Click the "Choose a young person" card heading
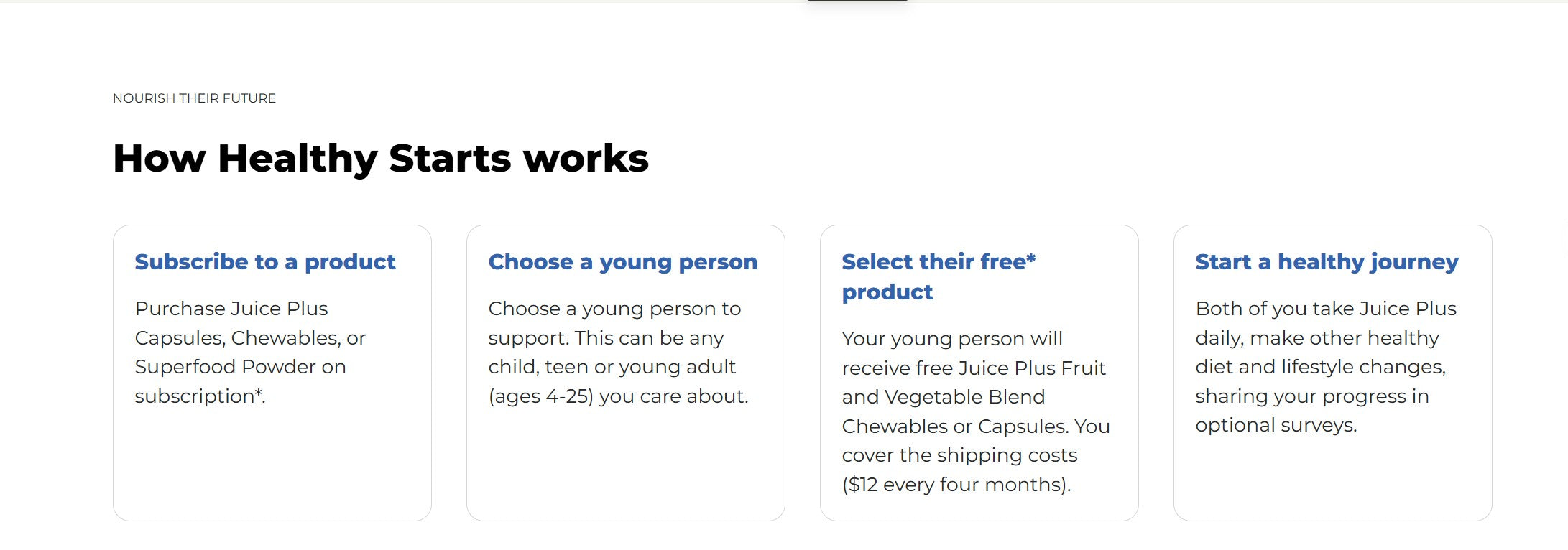The width and height of the screenshot is (1568, 550). point(622,262)
